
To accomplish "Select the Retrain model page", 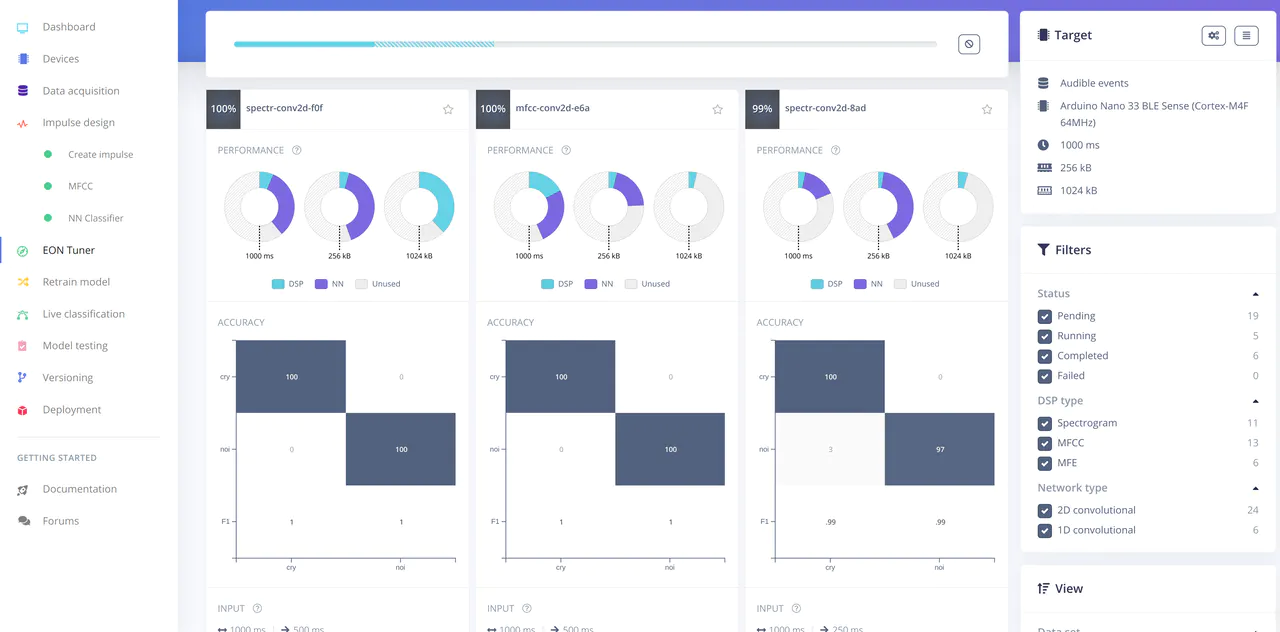I will click(76, 282).
